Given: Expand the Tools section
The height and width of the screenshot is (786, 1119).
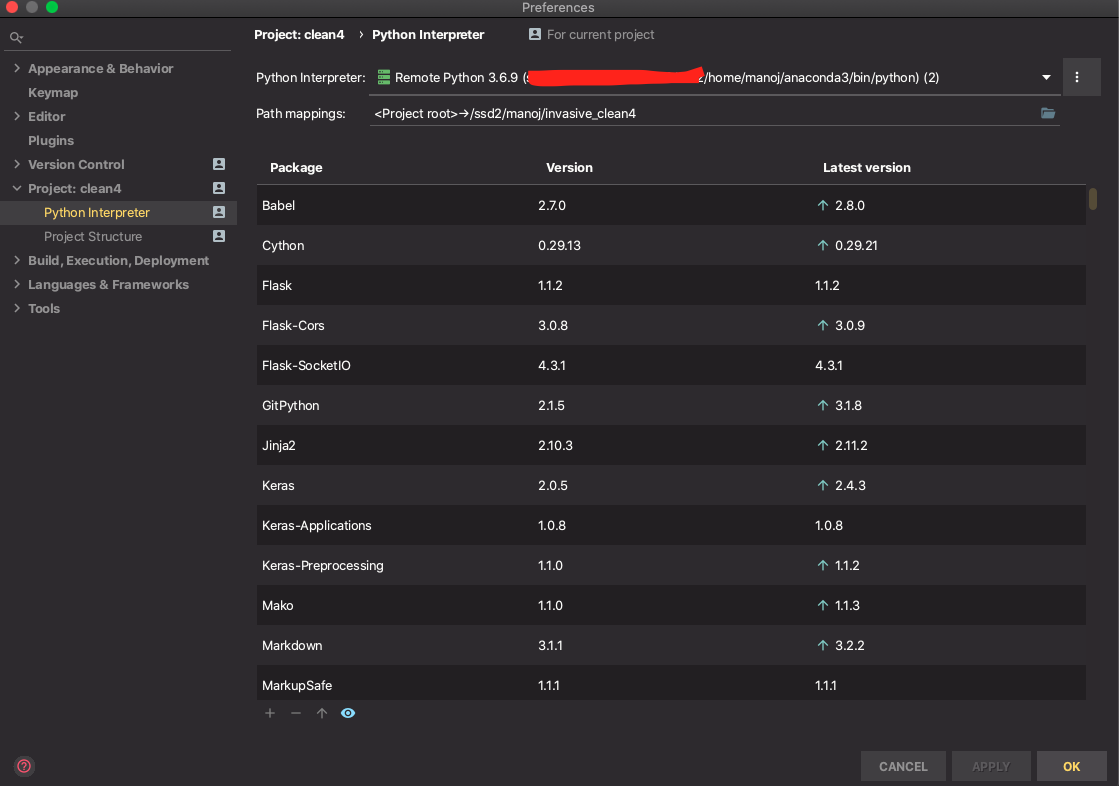Looking at the screenshot, I should (x=17, y=308).
